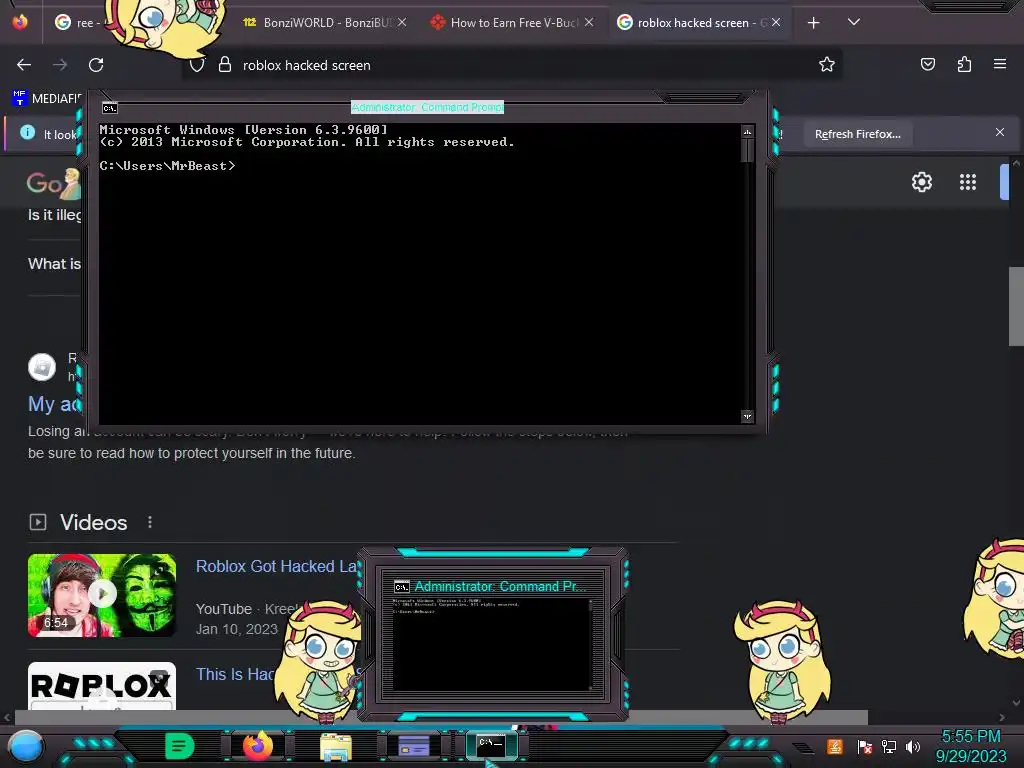Click the 'My ac...' search result heading
The width and height of the screenshot is (1024, 768).
pyautogui.click(x=54, y=404)
